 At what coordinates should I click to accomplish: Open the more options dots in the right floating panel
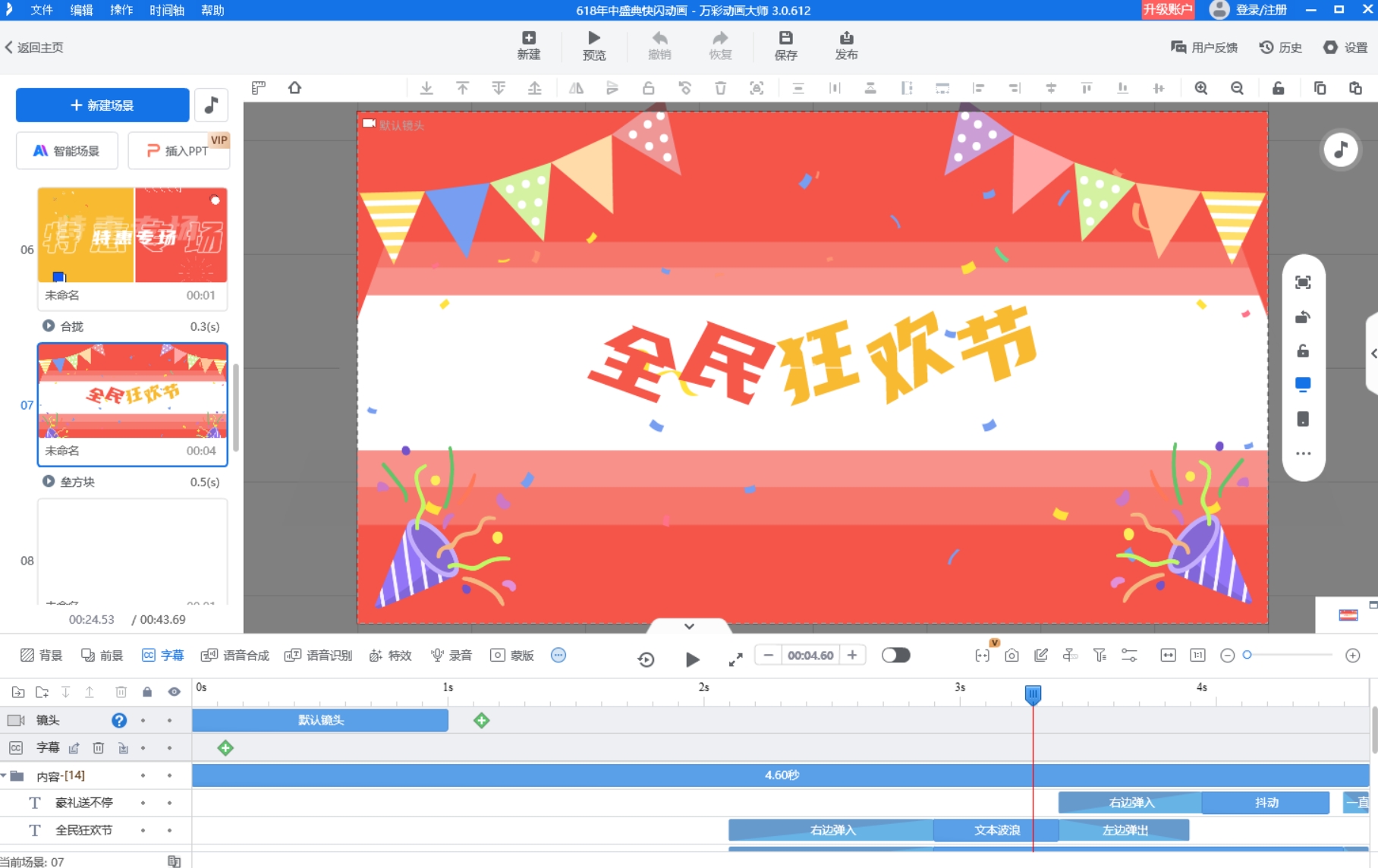point(1303,454)
